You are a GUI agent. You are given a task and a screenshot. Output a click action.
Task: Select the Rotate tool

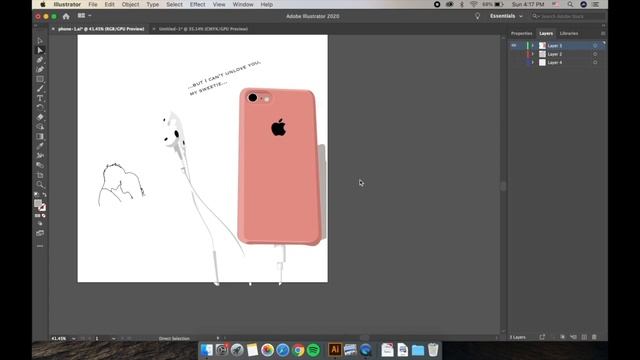[40, 108]
